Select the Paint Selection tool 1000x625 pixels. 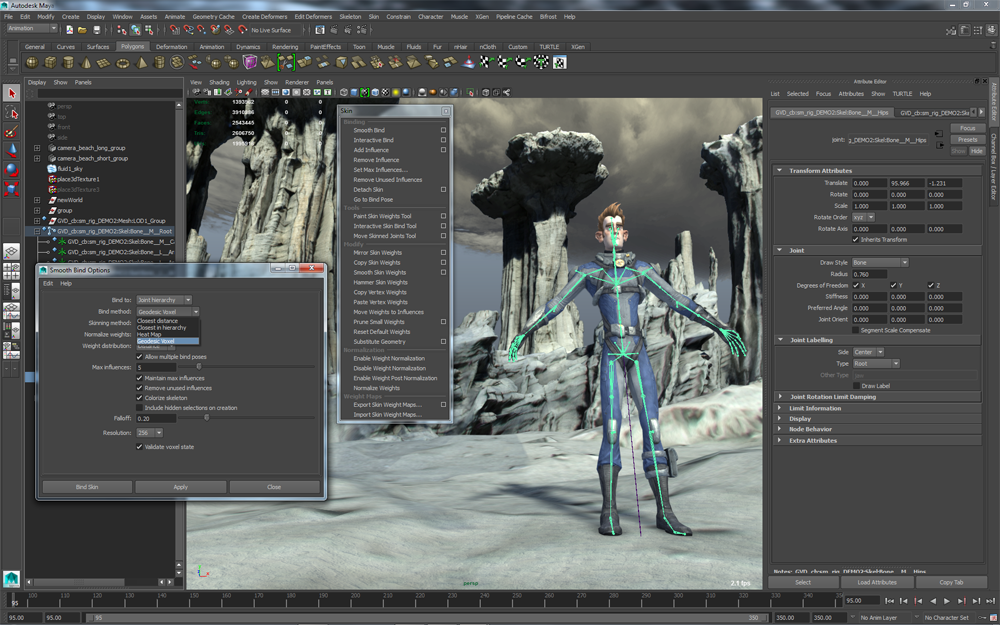11,131
